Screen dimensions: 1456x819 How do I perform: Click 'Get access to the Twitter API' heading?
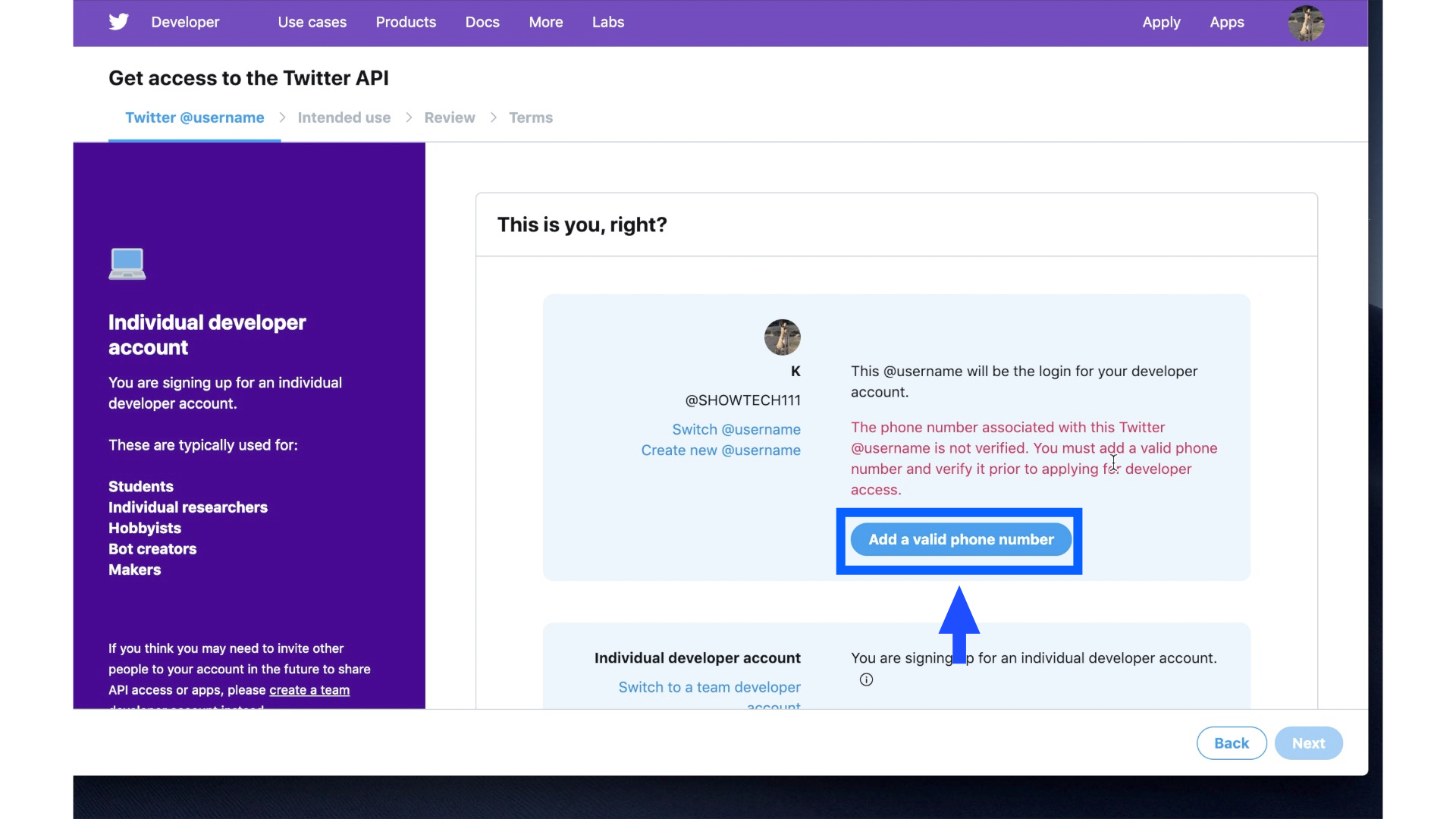pos(249,78)
